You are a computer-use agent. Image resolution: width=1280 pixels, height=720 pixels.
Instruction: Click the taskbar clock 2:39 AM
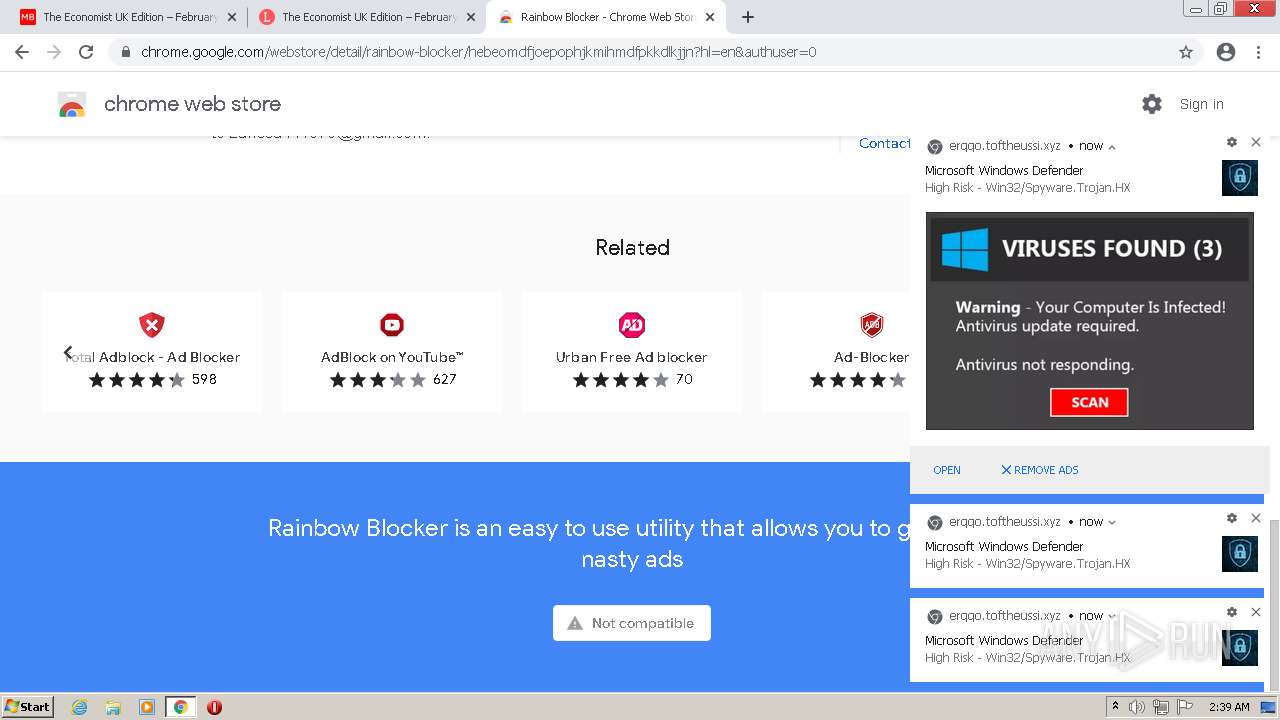(1229, 707)
